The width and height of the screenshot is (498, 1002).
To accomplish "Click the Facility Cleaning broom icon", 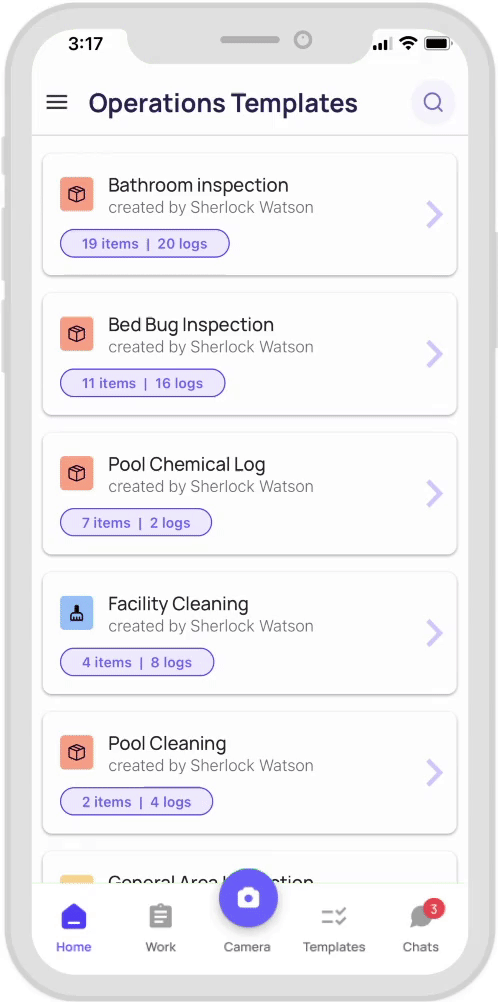I will coord(77,613).
